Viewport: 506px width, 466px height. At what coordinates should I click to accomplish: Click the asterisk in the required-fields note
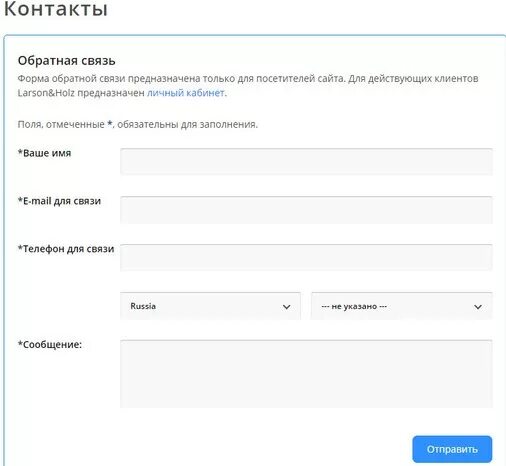110,123
